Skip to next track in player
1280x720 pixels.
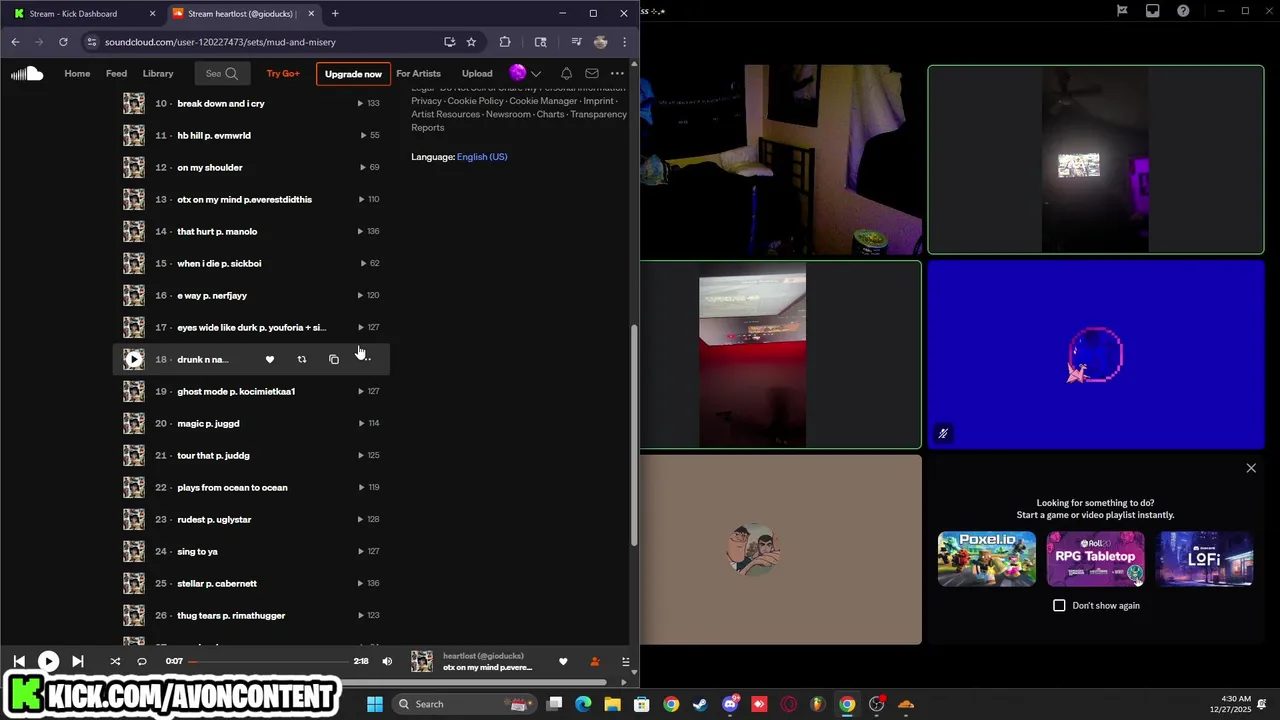click(x=77, y=661)
